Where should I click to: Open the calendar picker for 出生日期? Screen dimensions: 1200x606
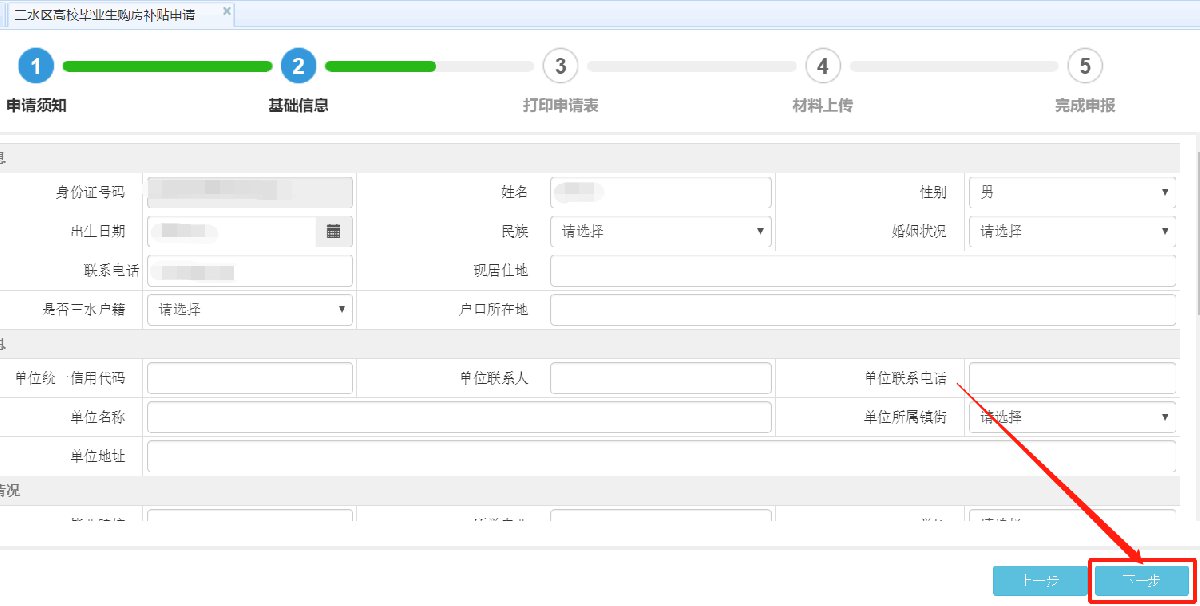(x=334, y=231)
